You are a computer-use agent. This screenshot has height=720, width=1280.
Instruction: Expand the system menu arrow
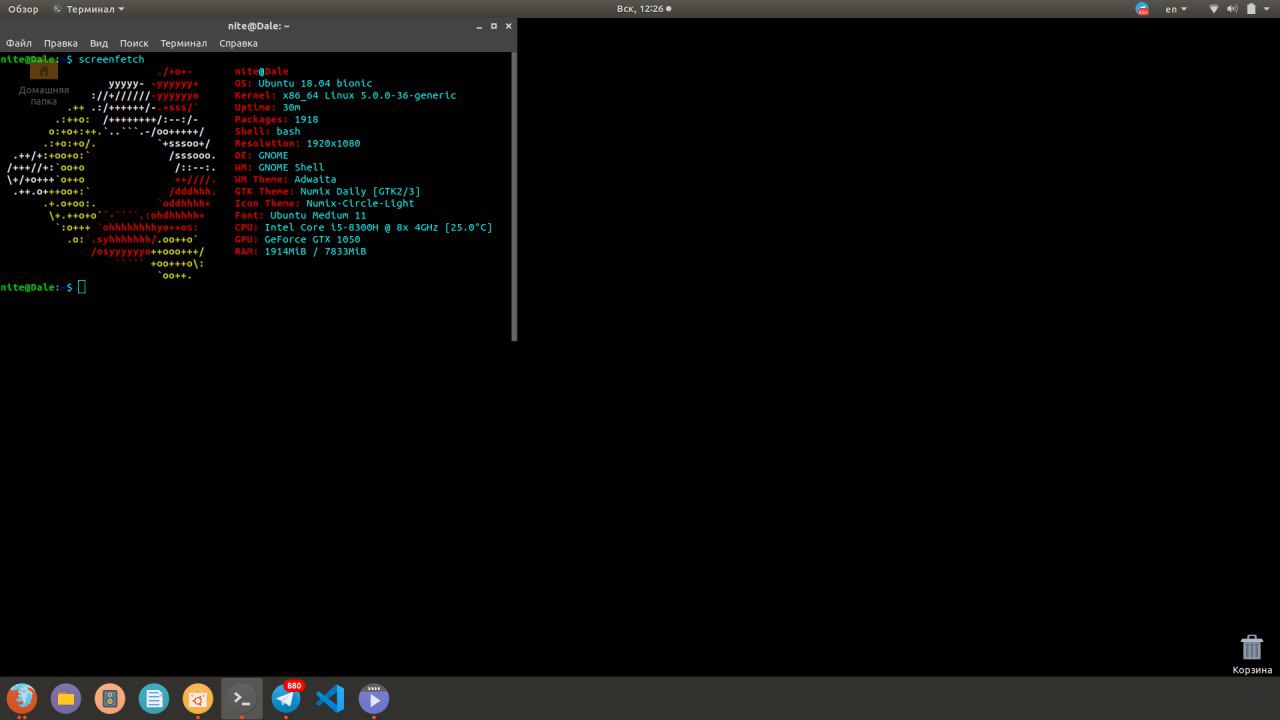[x=1266, y=9]
